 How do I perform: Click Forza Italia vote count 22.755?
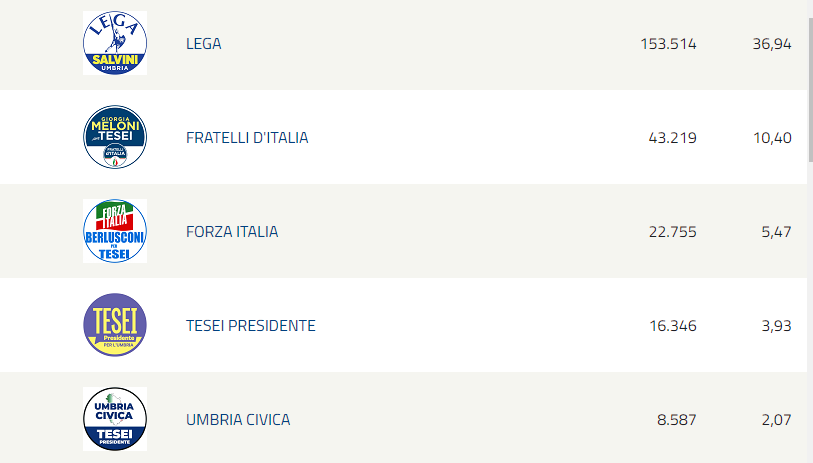672,232
